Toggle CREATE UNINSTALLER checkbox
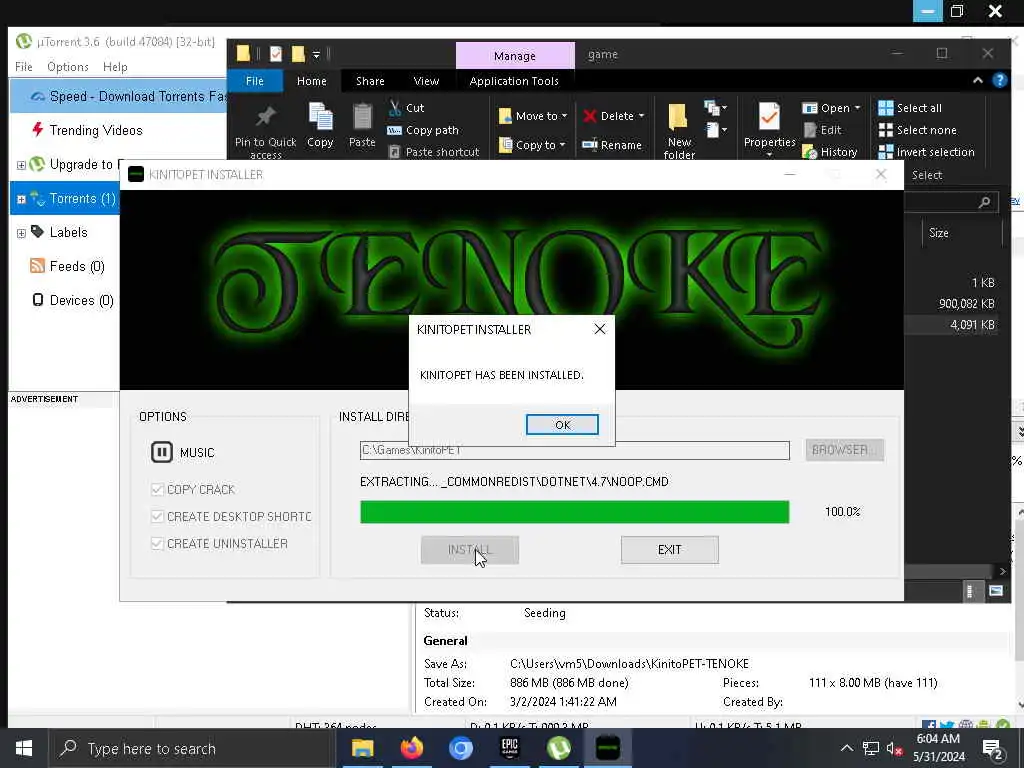Image resolution: width=1024 pixels, height=768 pixels. tap(157, 543)
